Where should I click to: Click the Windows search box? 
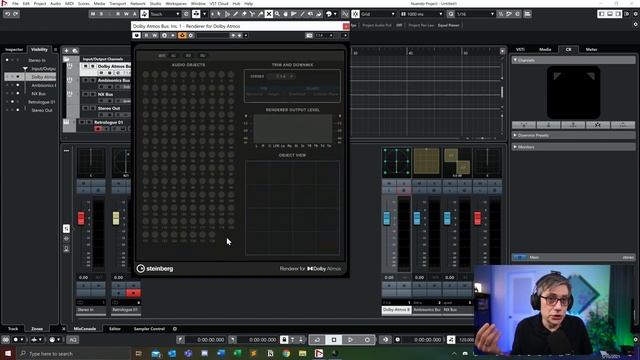[73, 353]
